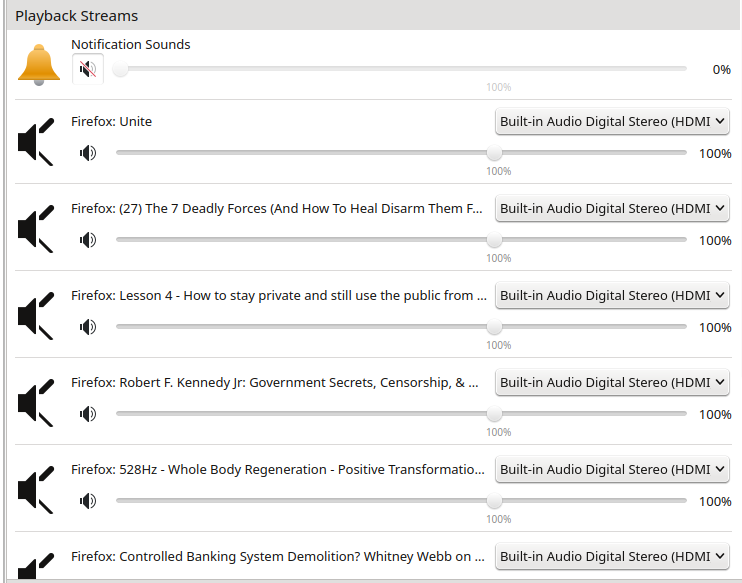The width and height of the screenshot is (742, 583).
Task: Click the large speaker icon beside Robert F. Kennedy
Action: tap(36, 403)
